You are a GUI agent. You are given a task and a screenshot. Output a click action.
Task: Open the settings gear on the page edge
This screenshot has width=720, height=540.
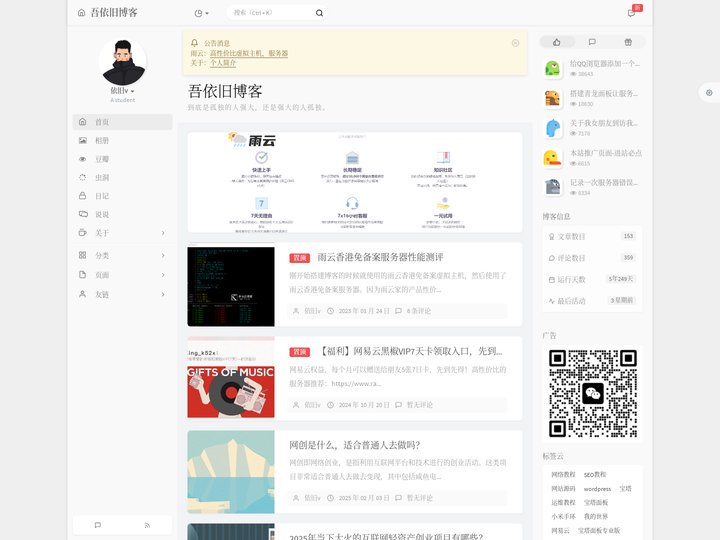tap(709, 93)
